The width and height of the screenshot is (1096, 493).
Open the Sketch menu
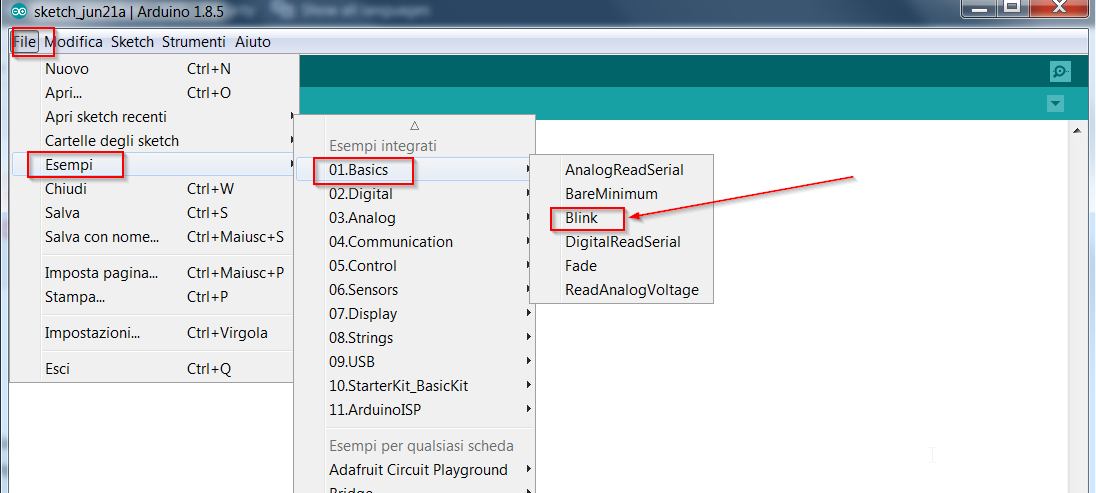[x=132, y=42]
